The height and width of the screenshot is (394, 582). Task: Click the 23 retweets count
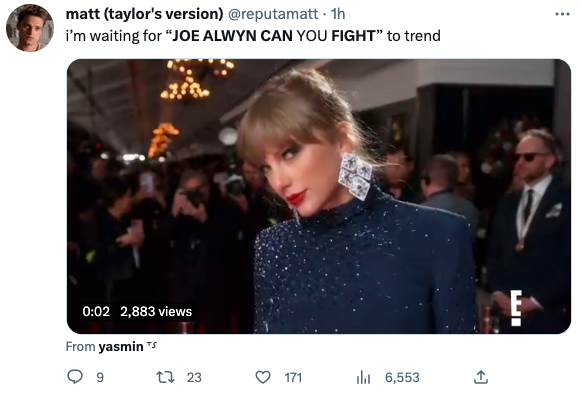194,378
